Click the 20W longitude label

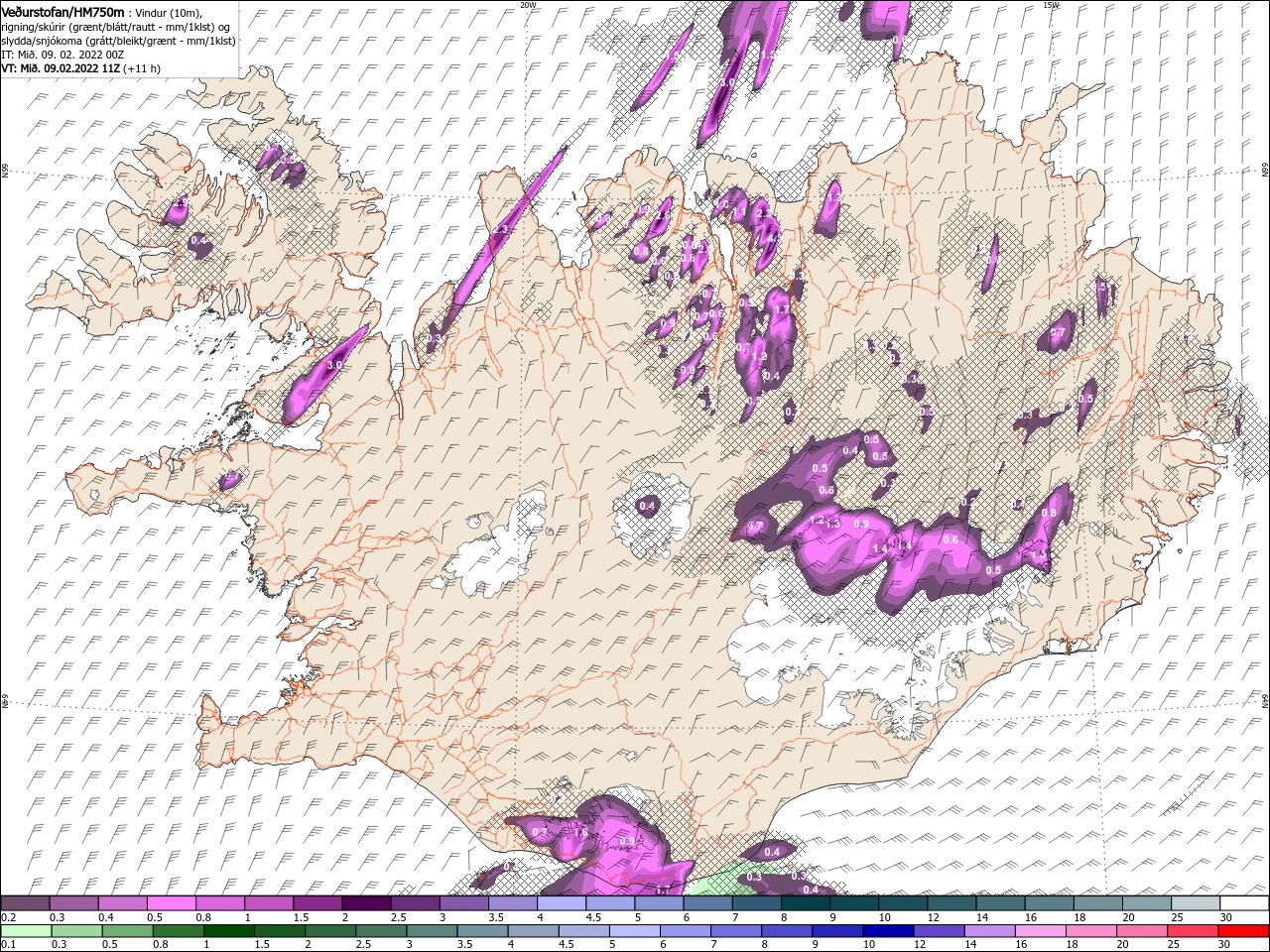[x=528, y=5]
